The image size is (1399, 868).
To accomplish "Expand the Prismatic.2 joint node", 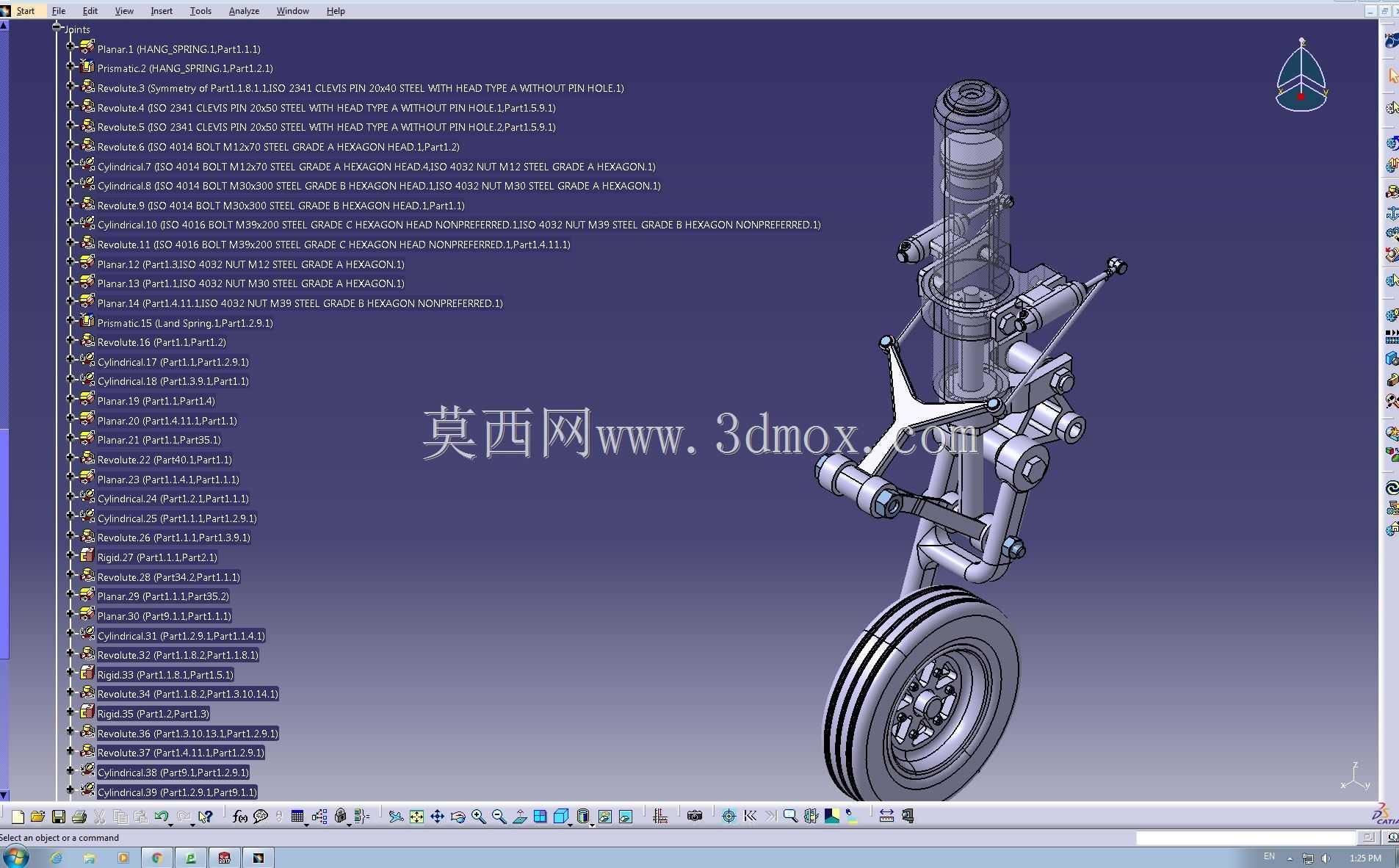I will [x=71, y=66].
